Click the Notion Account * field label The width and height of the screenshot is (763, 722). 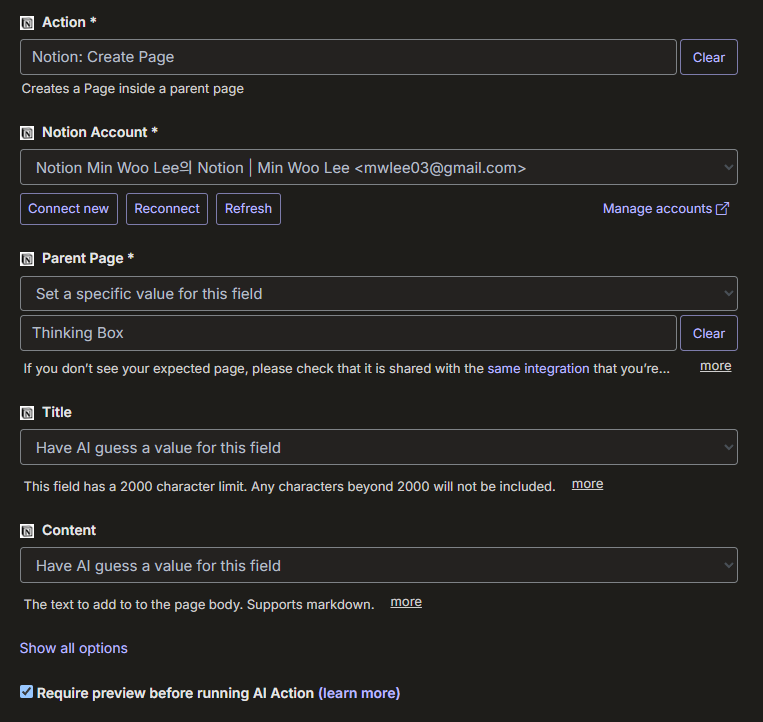point(100,132)
